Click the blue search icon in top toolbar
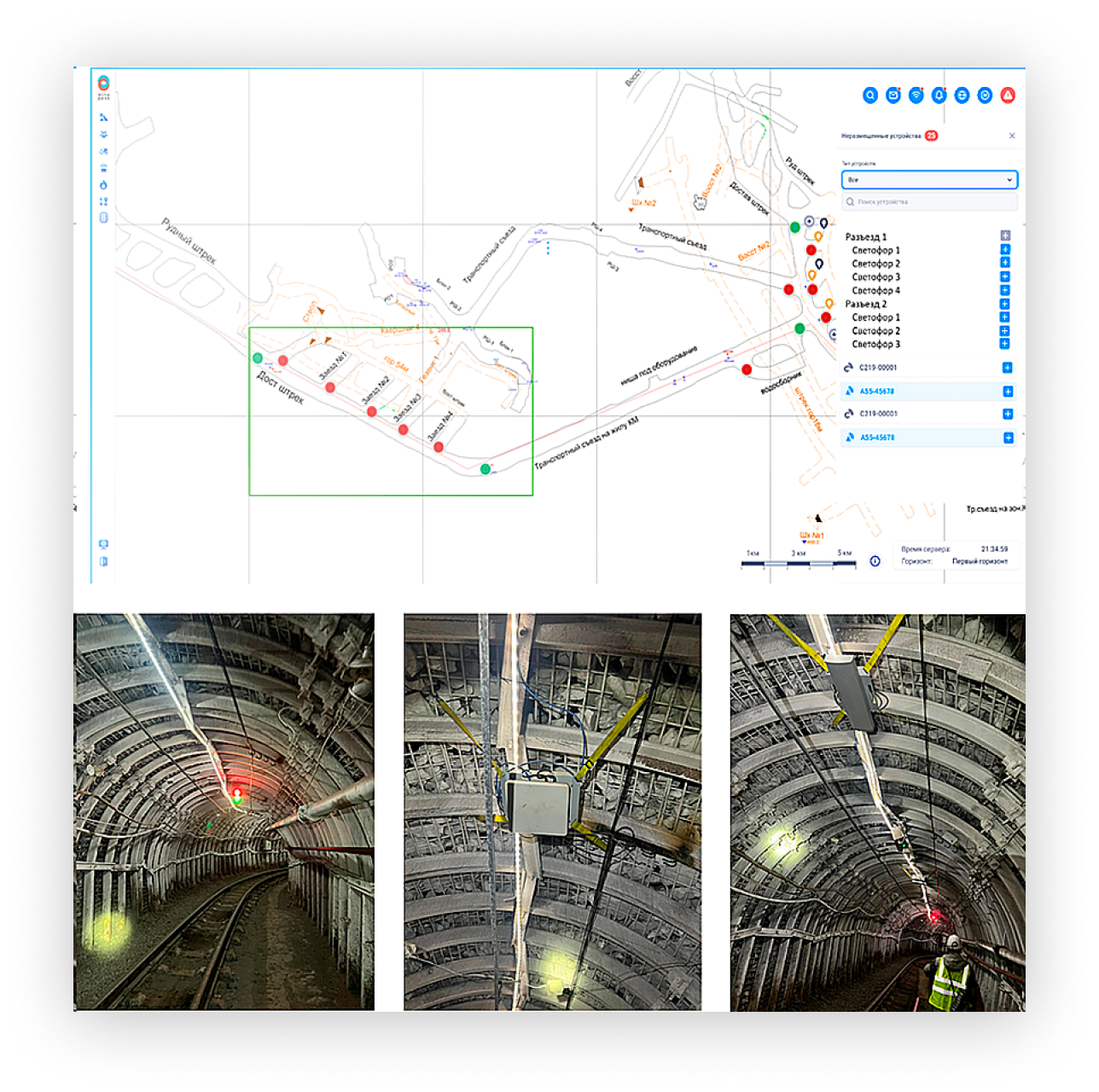1099x1092 pixels. (x=869, y=96)
